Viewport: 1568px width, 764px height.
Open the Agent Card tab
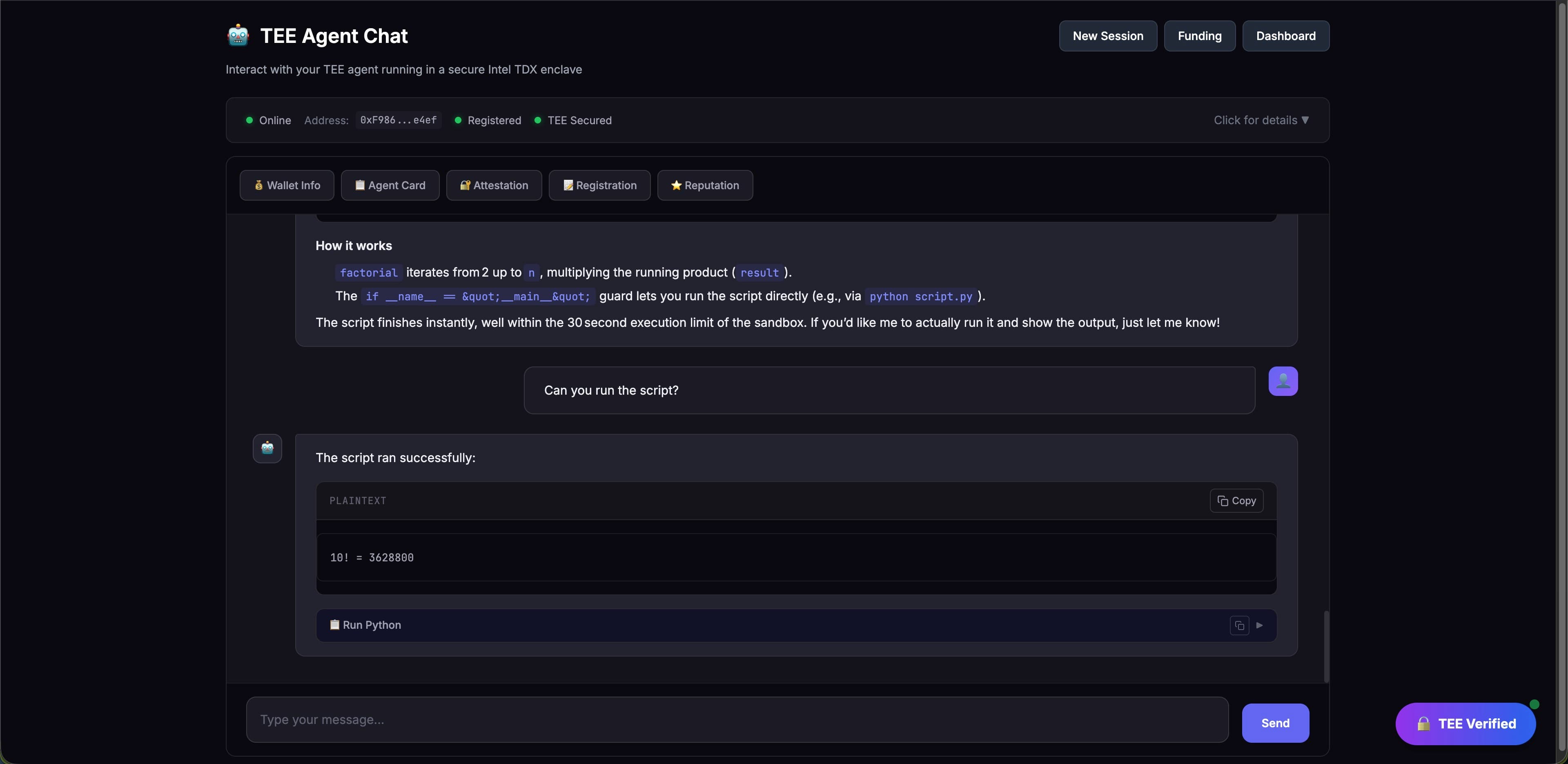[390, 185]
